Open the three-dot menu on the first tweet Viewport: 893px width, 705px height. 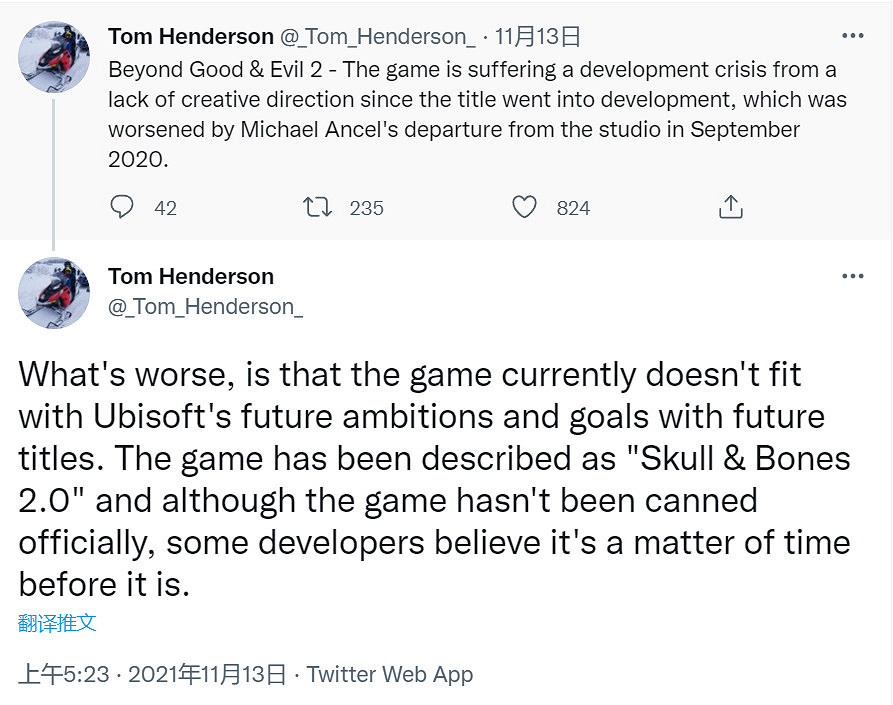pos(852,37)
